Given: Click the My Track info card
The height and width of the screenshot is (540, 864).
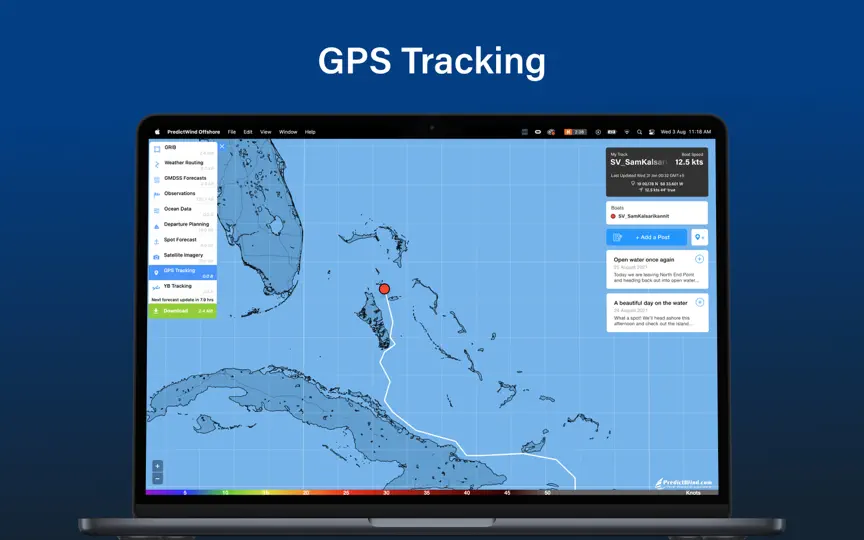Looking at the screenshot, I should point(657,172).
